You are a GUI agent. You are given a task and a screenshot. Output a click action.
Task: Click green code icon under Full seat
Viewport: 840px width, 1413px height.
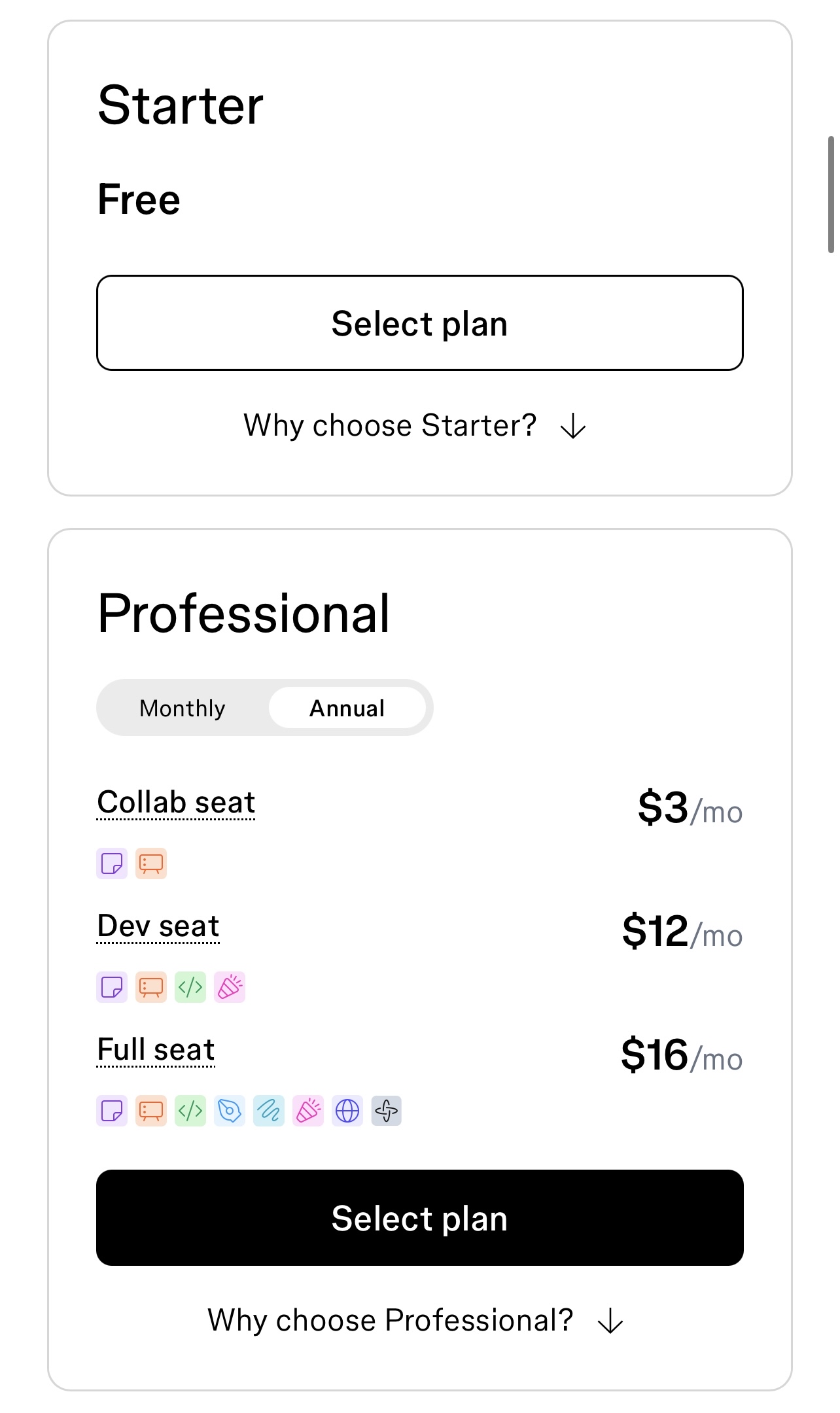click(190, 1111)
